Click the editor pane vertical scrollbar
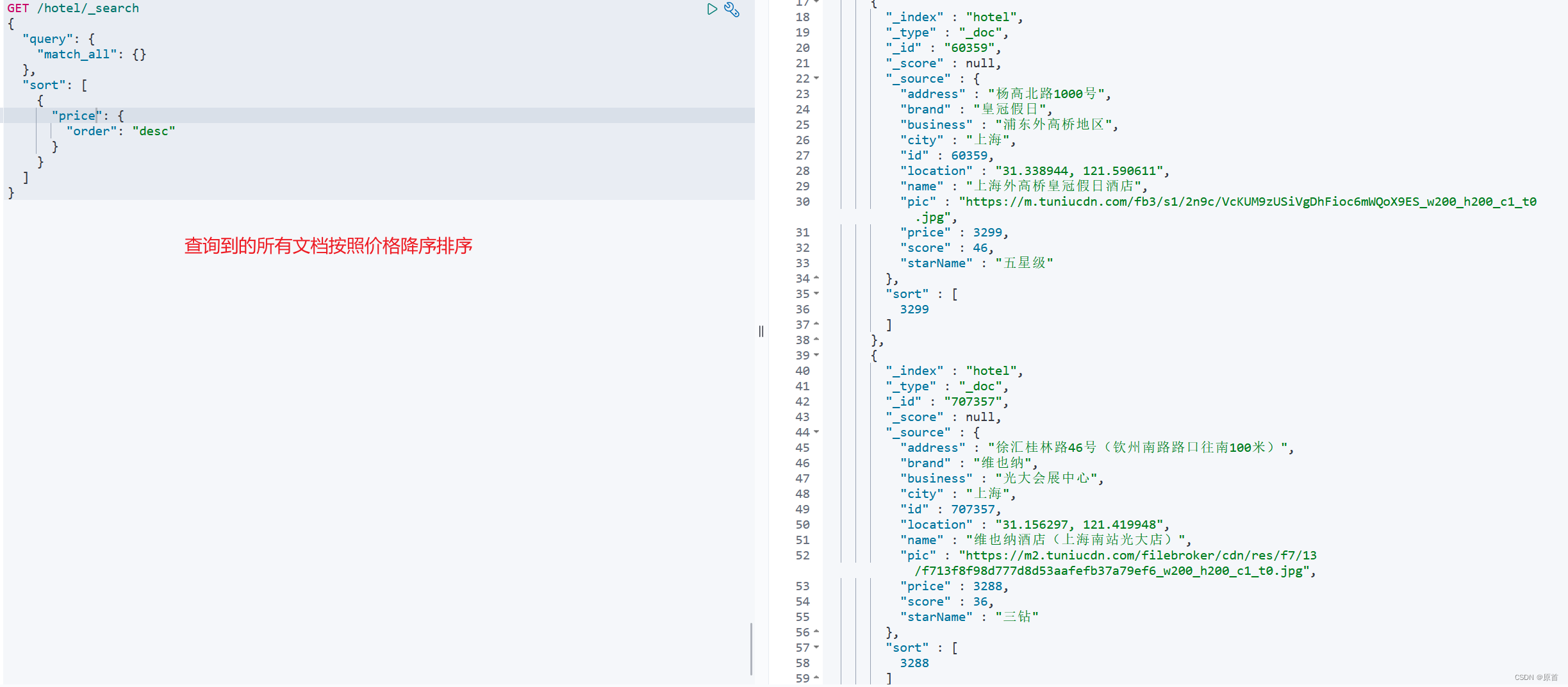 click(751, 649)
